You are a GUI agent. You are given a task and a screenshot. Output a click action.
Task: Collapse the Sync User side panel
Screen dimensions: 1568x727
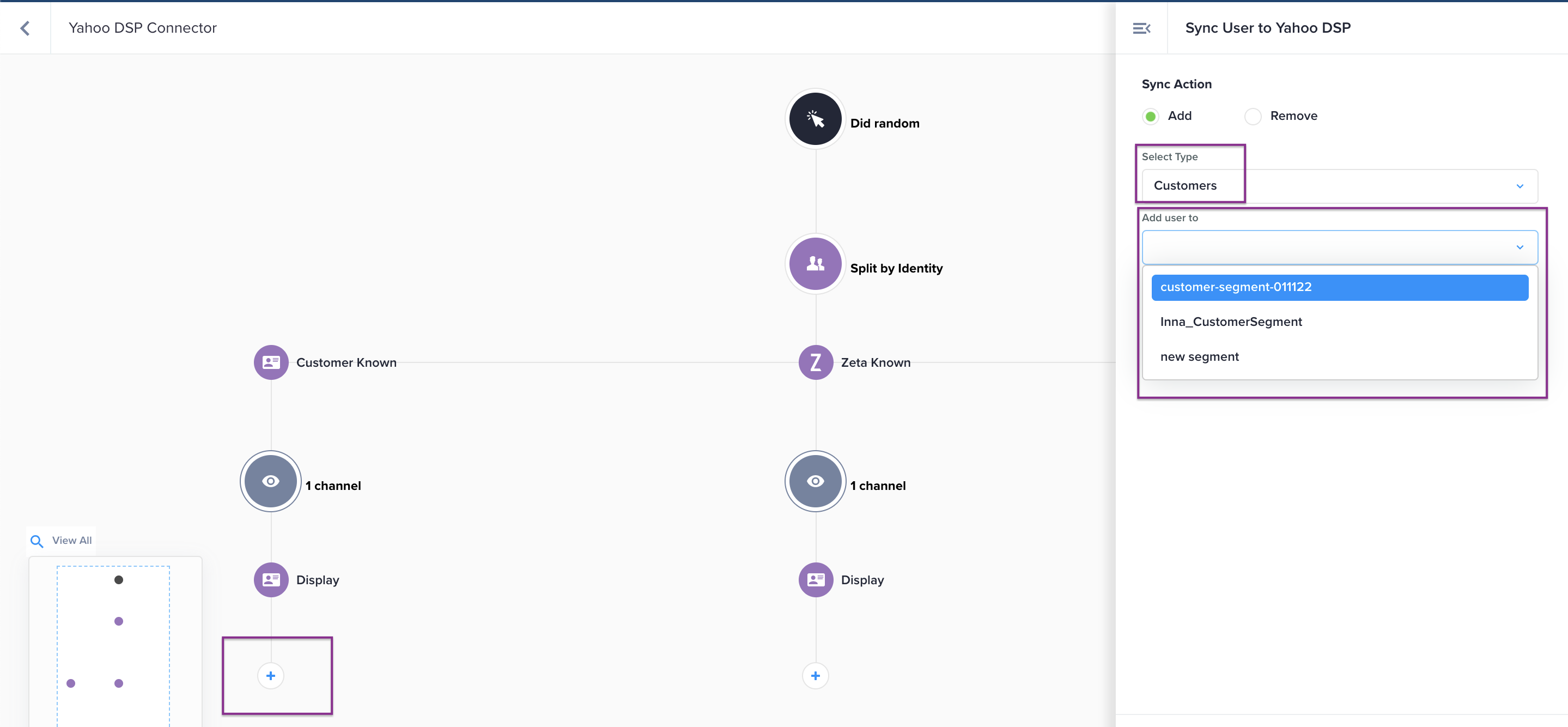pos(1141,28)
